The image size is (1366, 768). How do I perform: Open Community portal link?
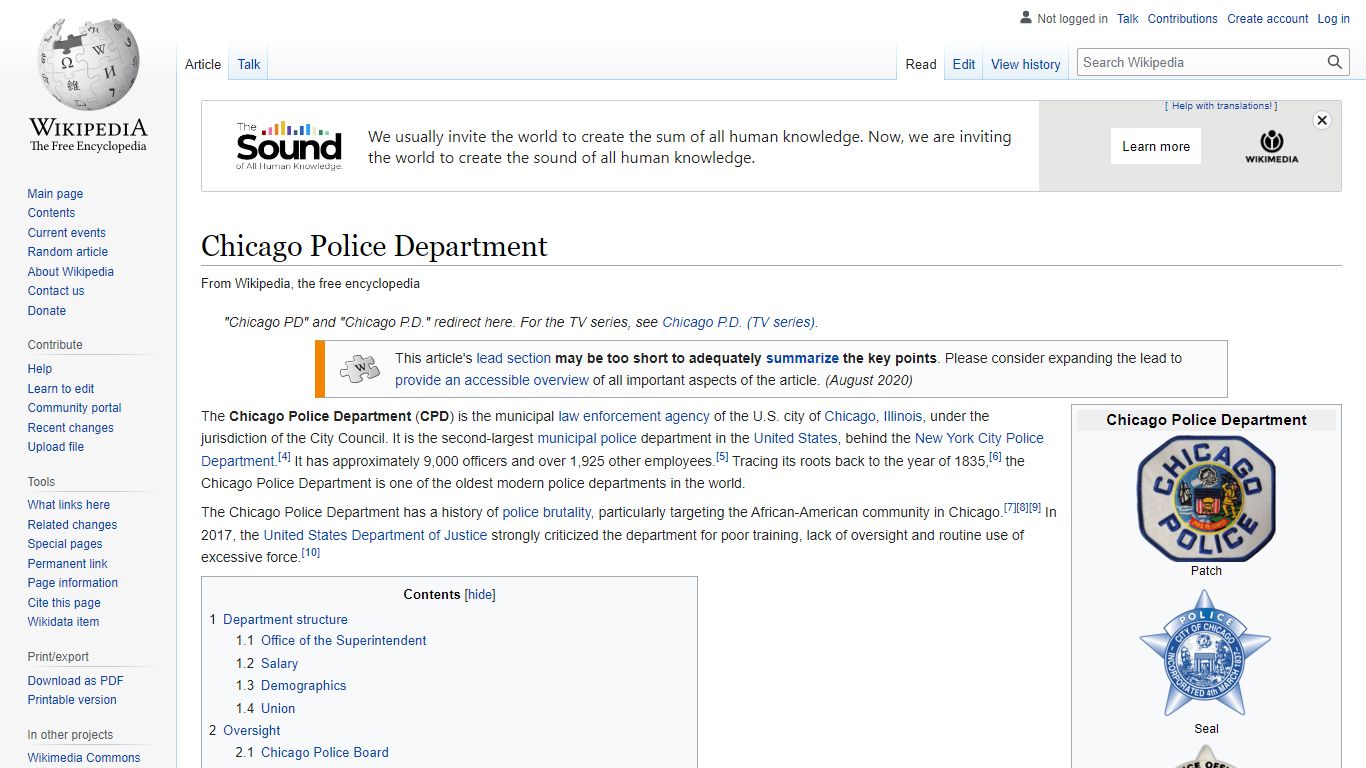point(74,408)
